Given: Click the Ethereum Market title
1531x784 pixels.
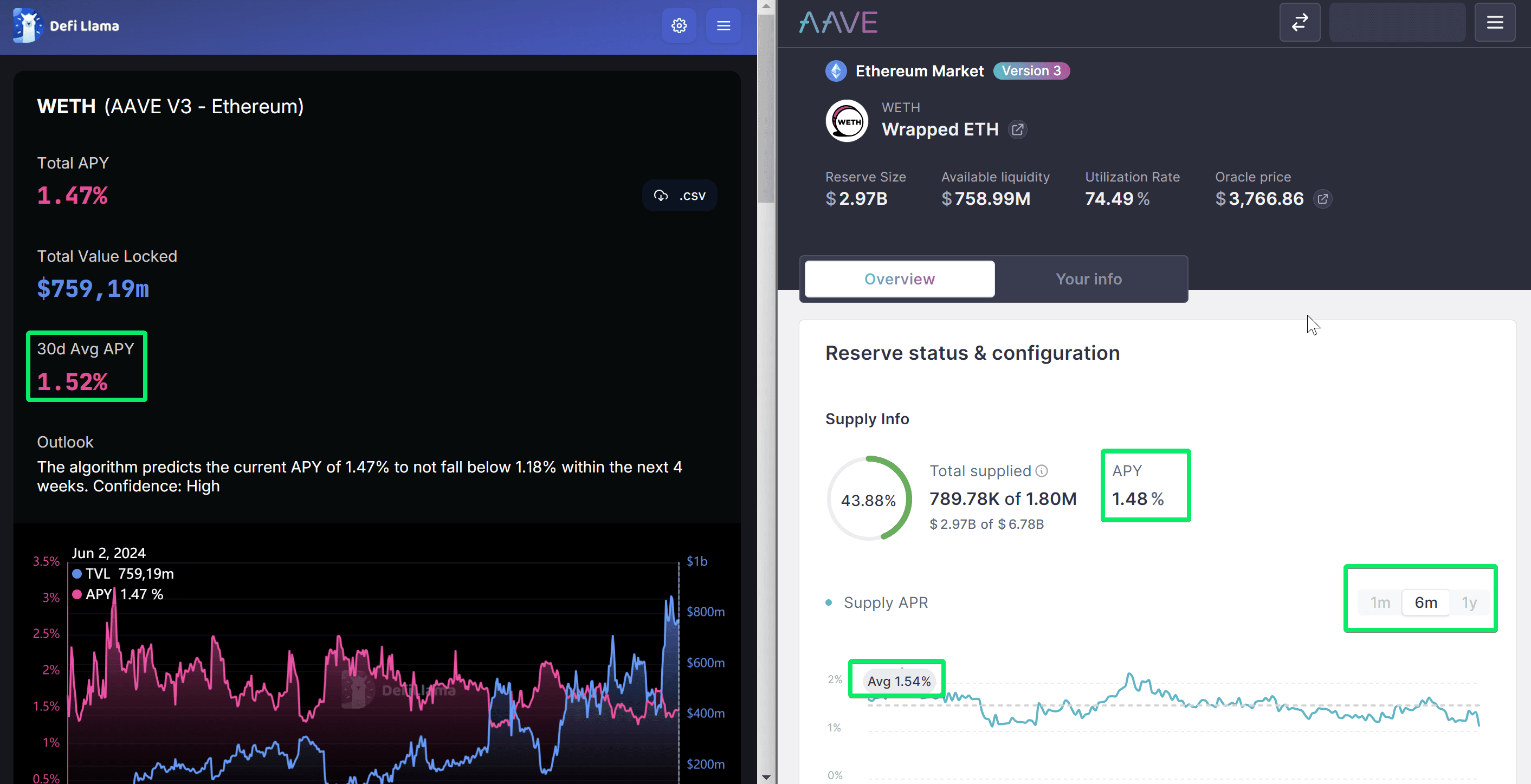Looking at the screenshot, I should click(x=920, y=72).
